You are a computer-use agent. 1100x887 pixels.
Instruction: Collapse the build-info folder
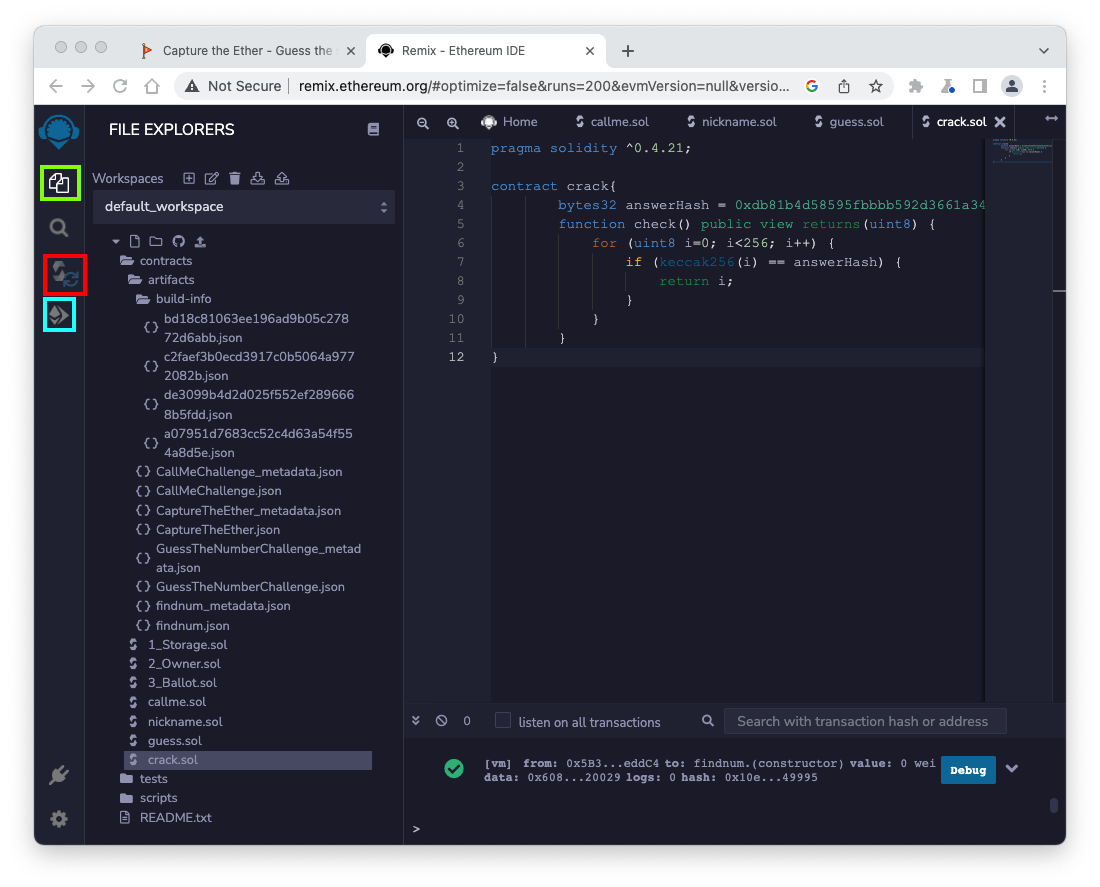point(182,299)
